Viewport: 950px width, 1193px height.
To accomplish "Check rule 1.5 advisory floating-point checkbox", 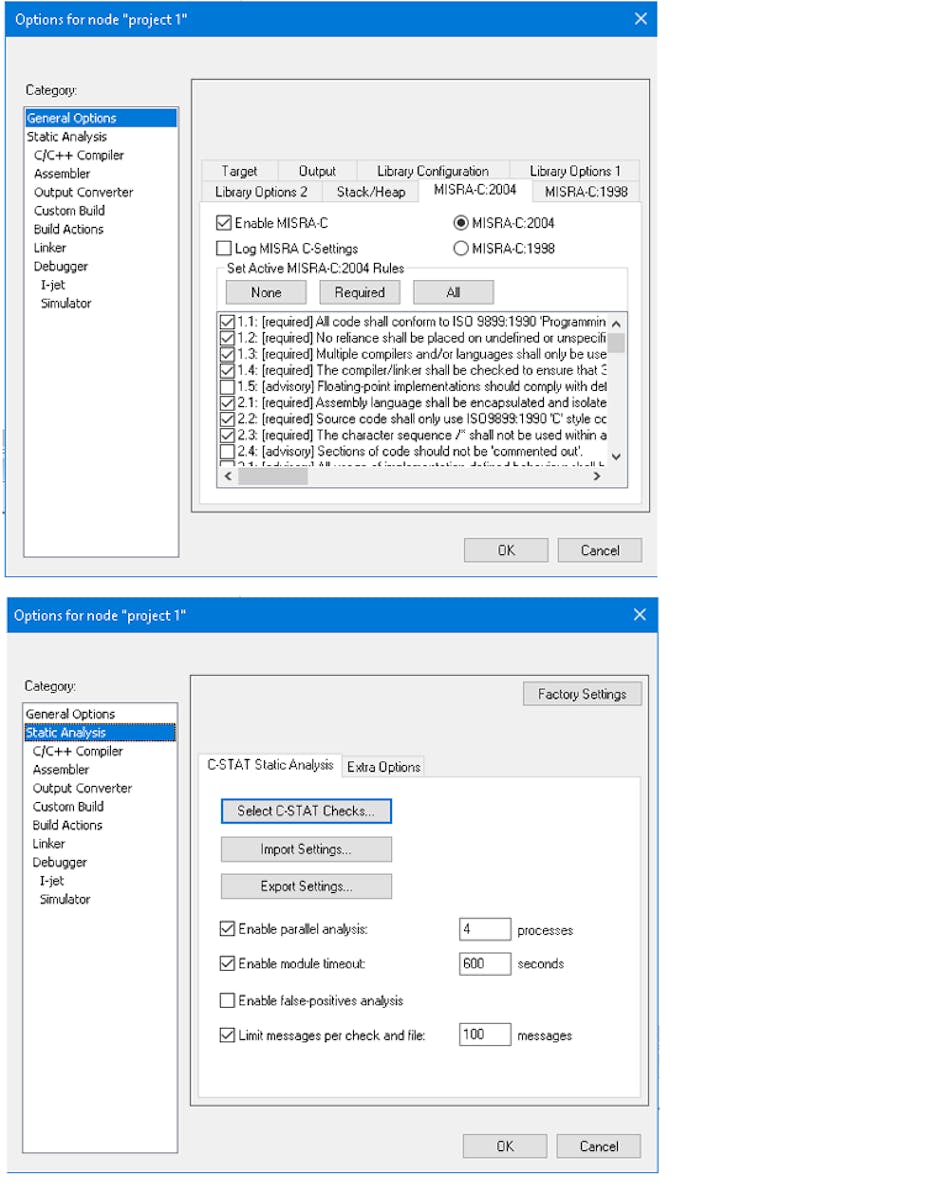I will click(227, 385).
